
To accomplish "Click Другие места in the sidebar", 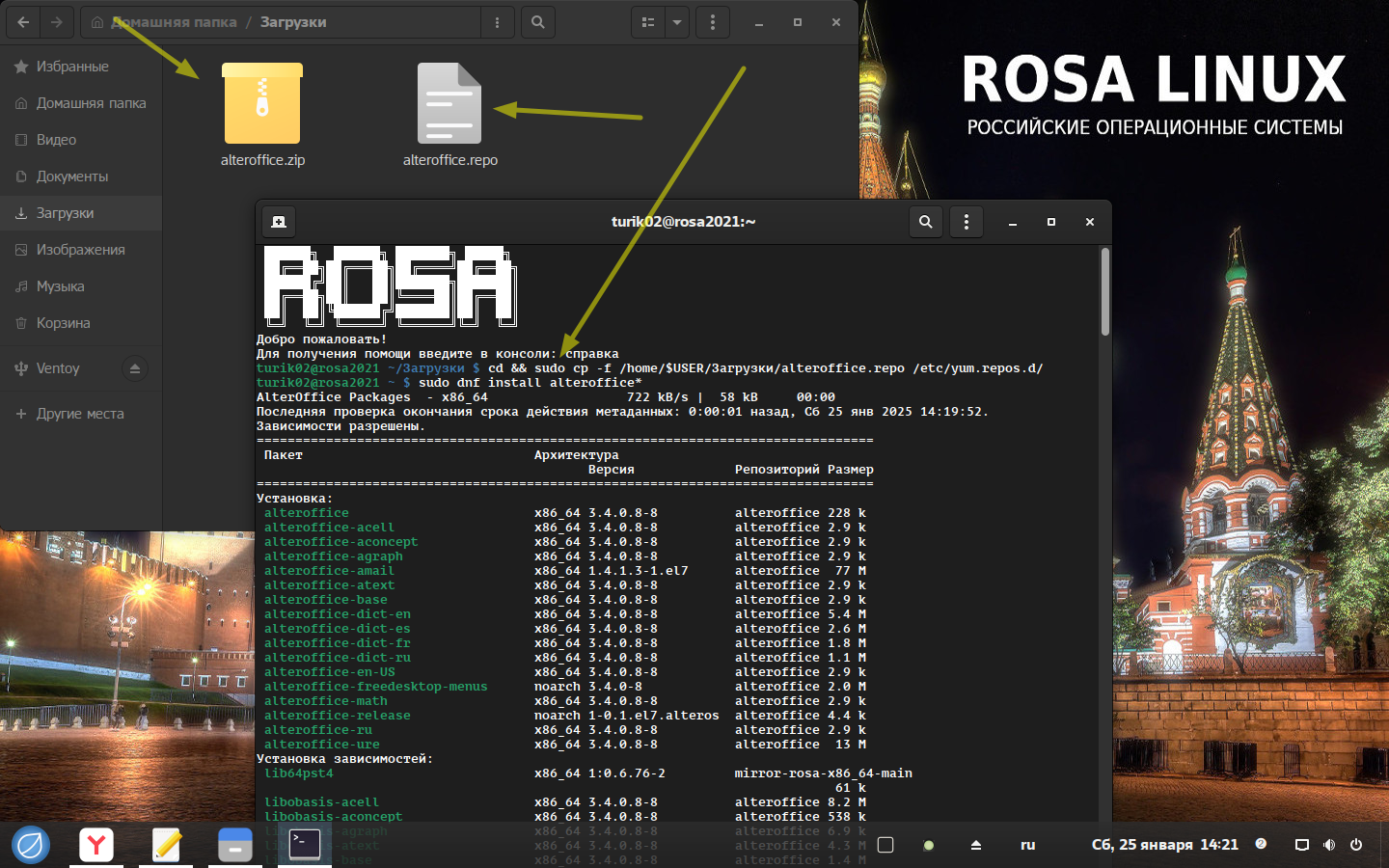I will tap(80, 414).
